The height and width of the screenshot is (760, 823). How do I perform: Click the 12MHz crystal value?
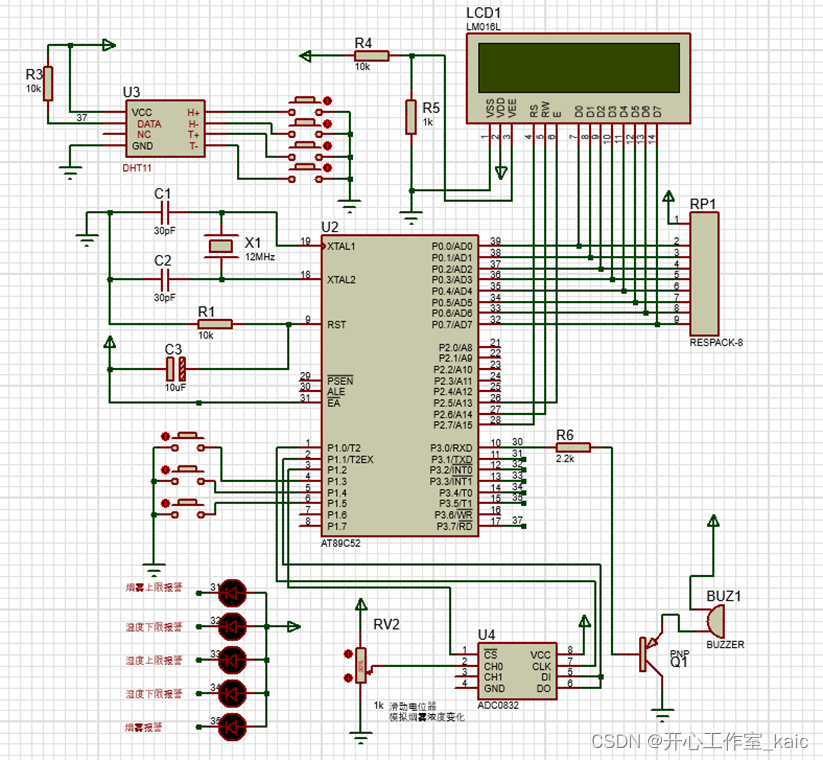[260, 257]
